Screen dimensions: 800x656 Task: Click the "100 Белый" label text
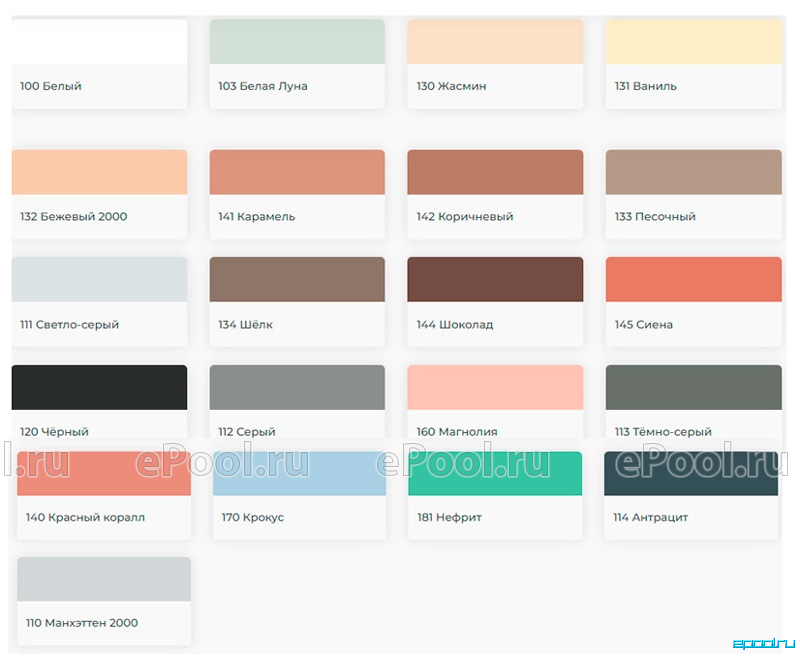click(x=51, y=86)
